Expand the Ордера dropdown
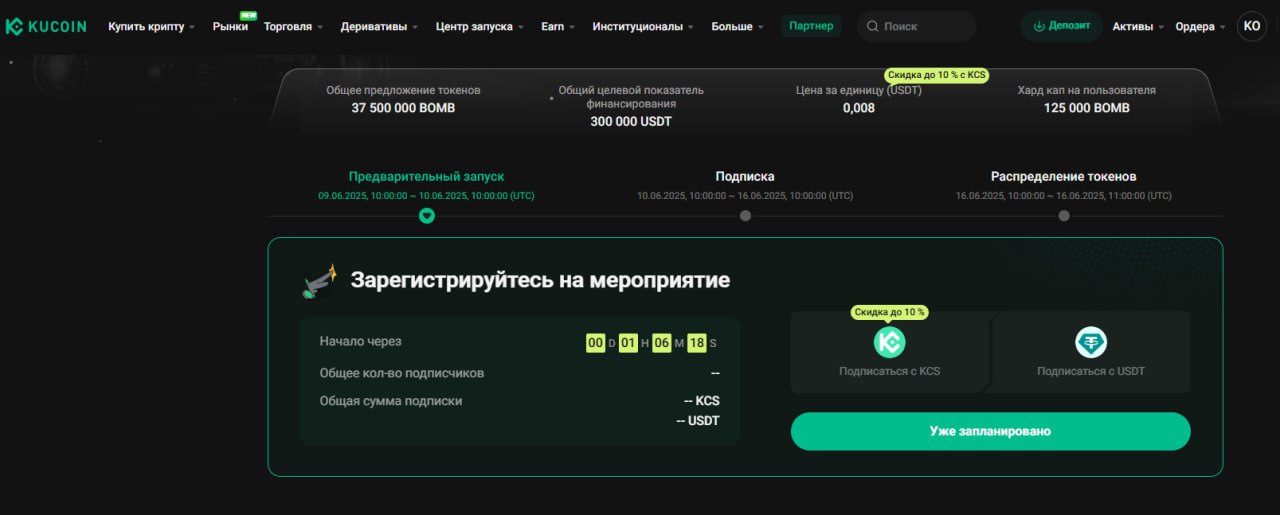This screenshot has height=515, width=1280. point(1200,27)
